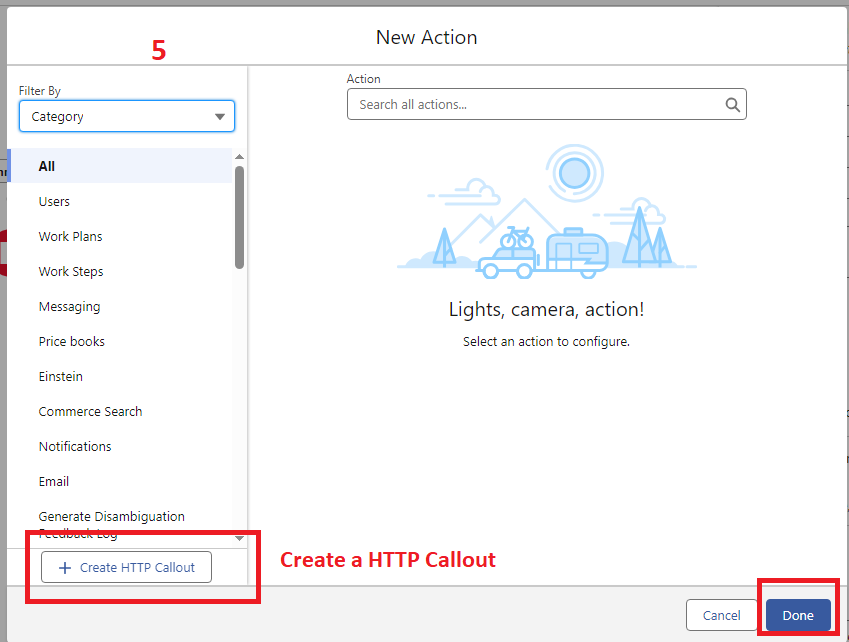This screenshot has width=849, height=642.
Task: Select the Notifications category
Action: (x=75, y=446)
